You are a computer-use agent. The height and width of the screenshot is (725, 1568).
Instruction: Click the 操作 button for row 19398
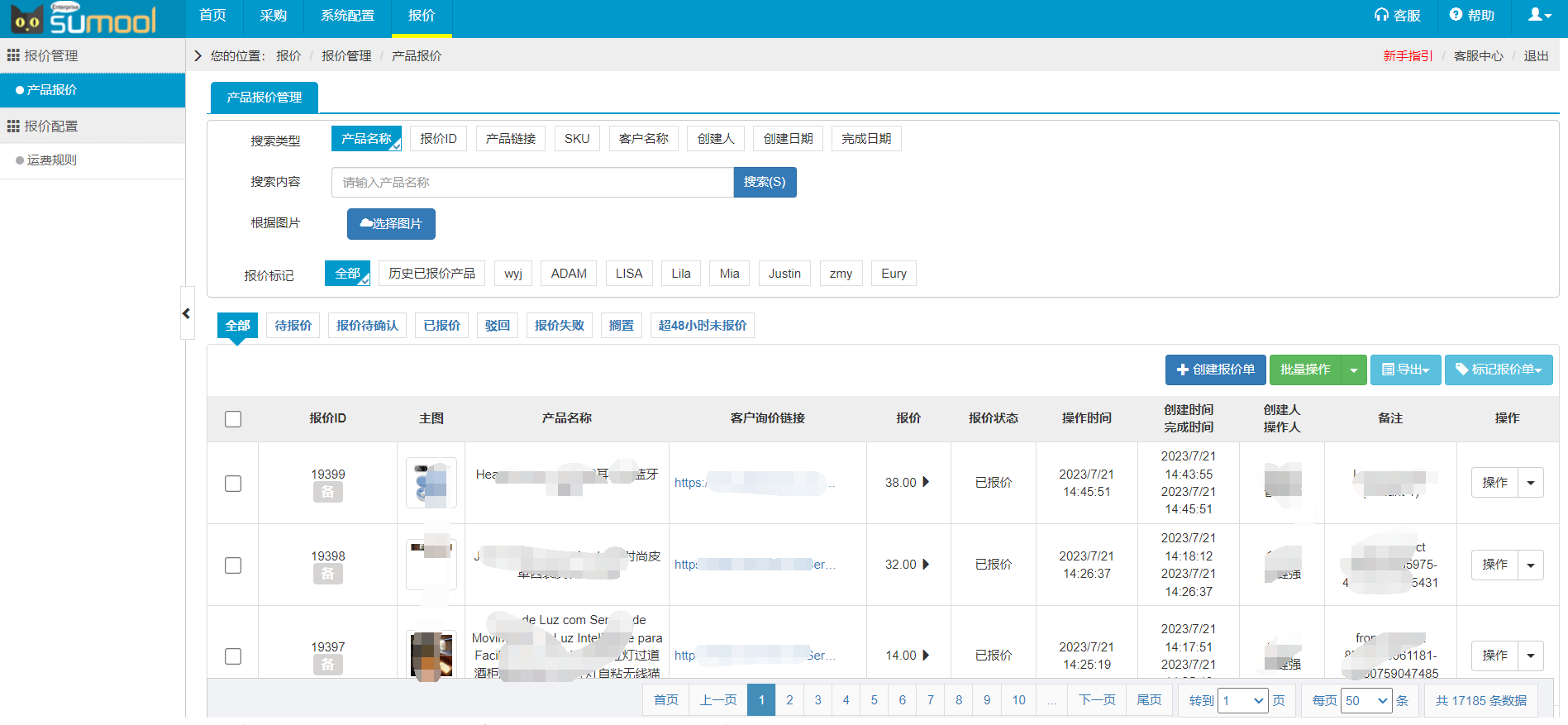(1494, 565)
